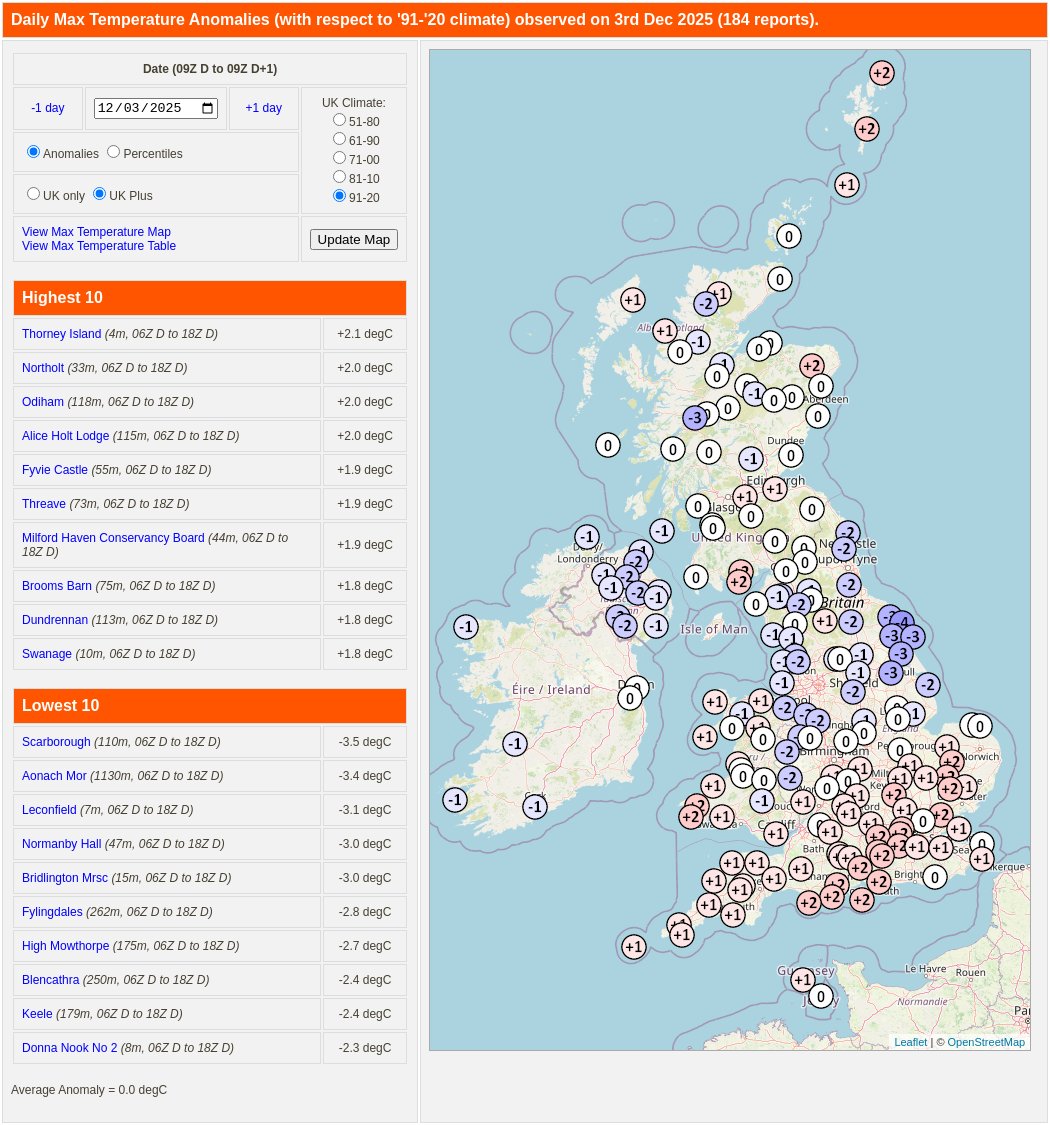Click the Update Map button

[354, 240]
